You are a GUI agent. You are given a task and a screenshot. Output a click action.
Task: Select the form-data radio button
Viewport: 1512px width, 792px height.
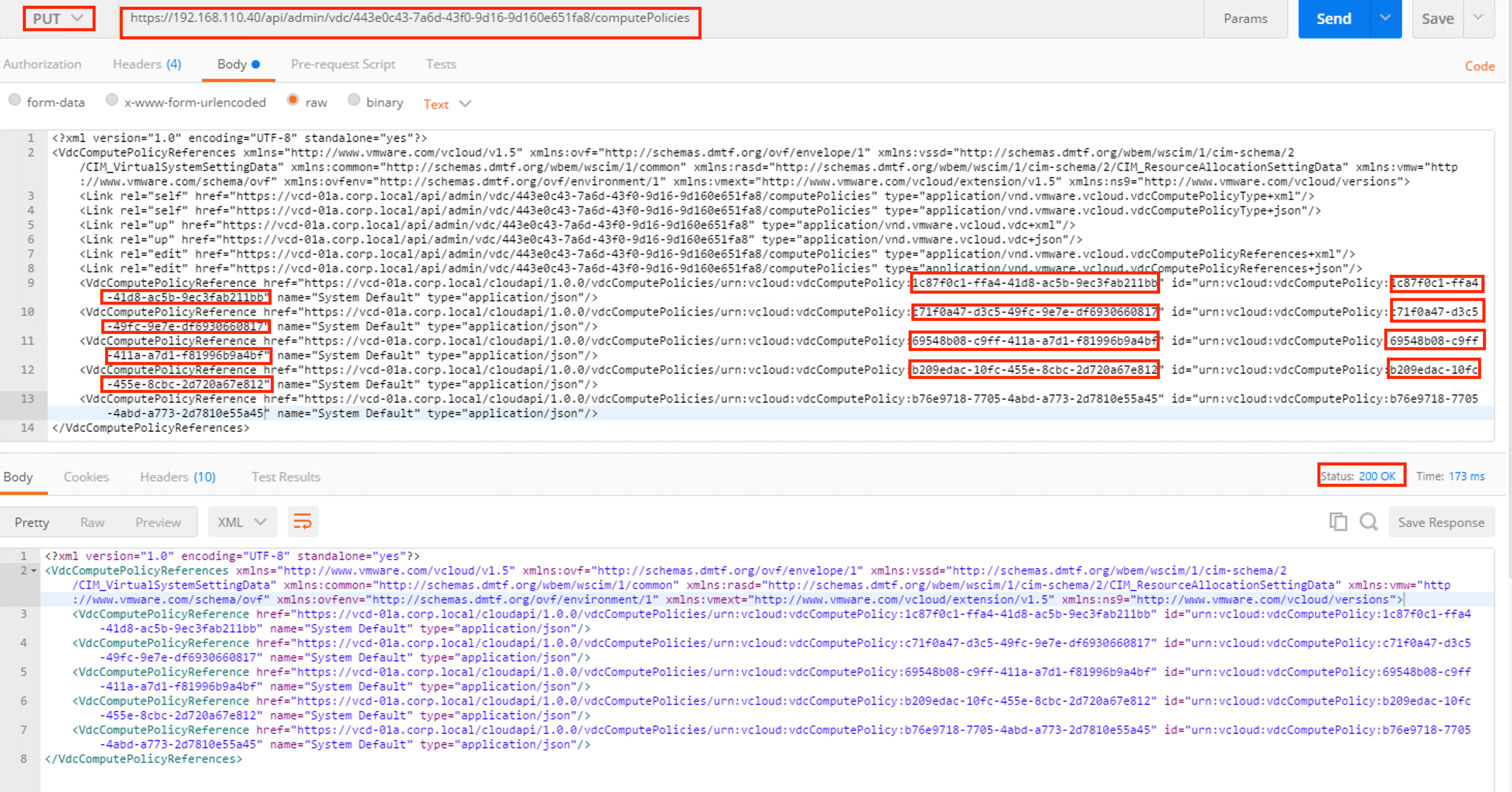(14, 100)
